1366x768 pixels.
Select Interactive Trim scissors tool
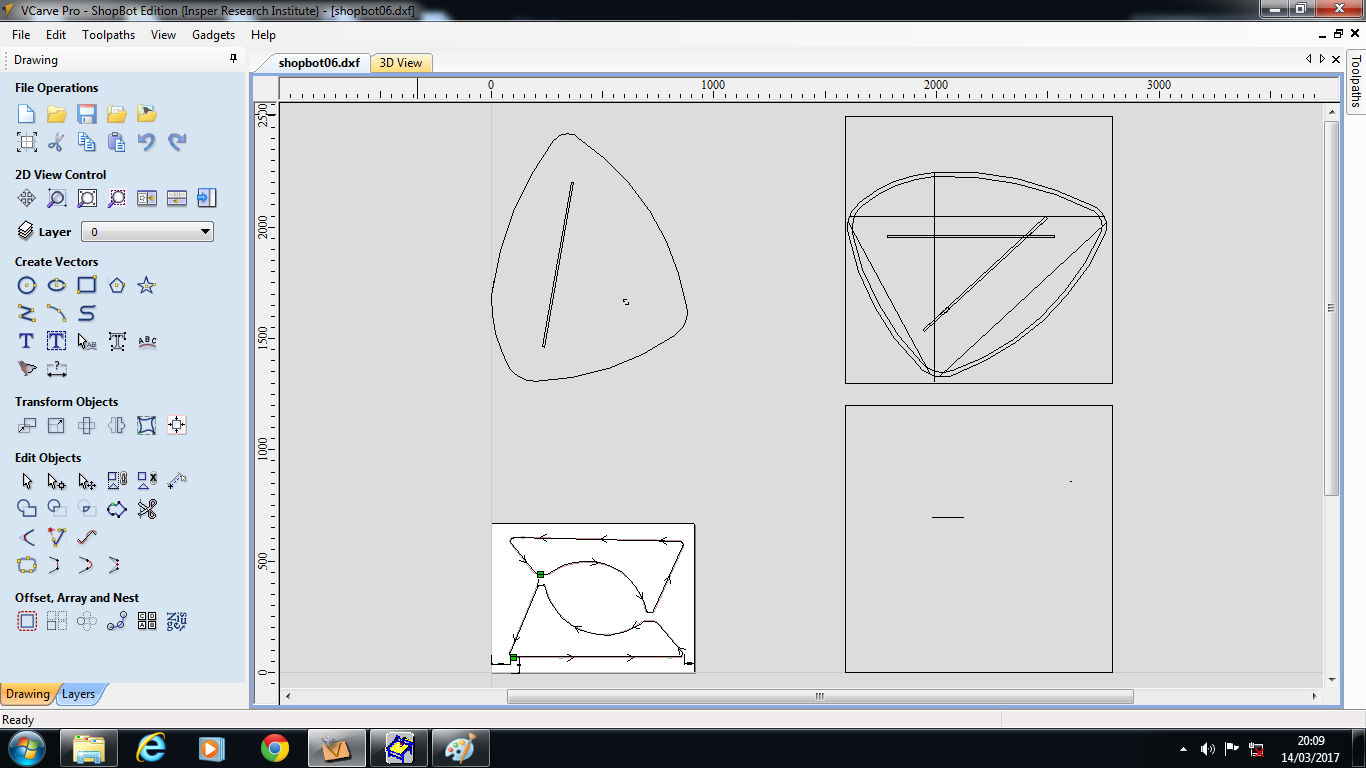click(x=147, y=509)
